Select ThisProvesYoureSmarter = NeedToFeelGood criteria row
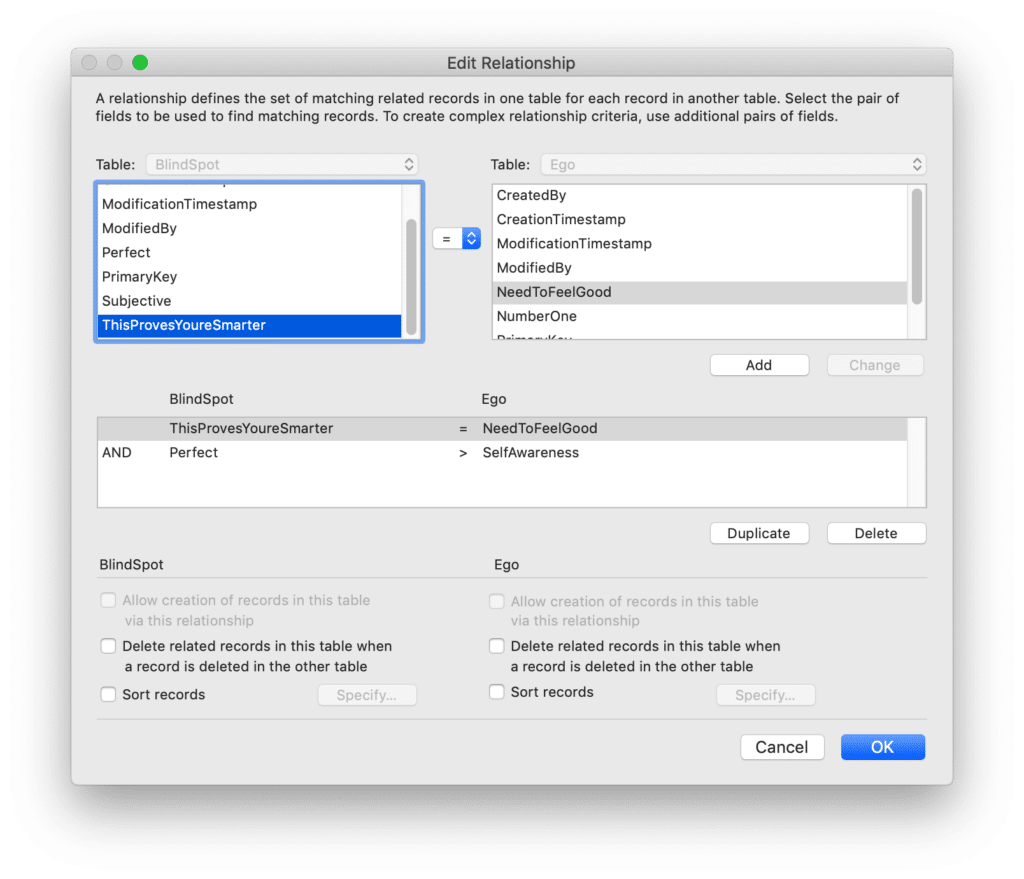The width and height of the screenshot is (1024, 879). [x=502, y=428]
